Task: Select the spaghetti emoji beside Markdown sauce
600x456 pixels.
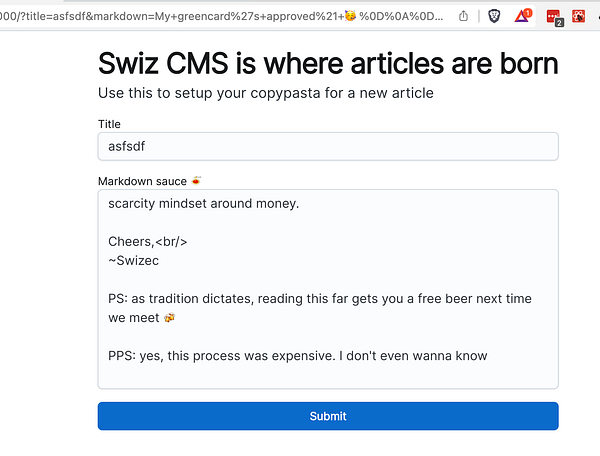Action: [196, 180]
